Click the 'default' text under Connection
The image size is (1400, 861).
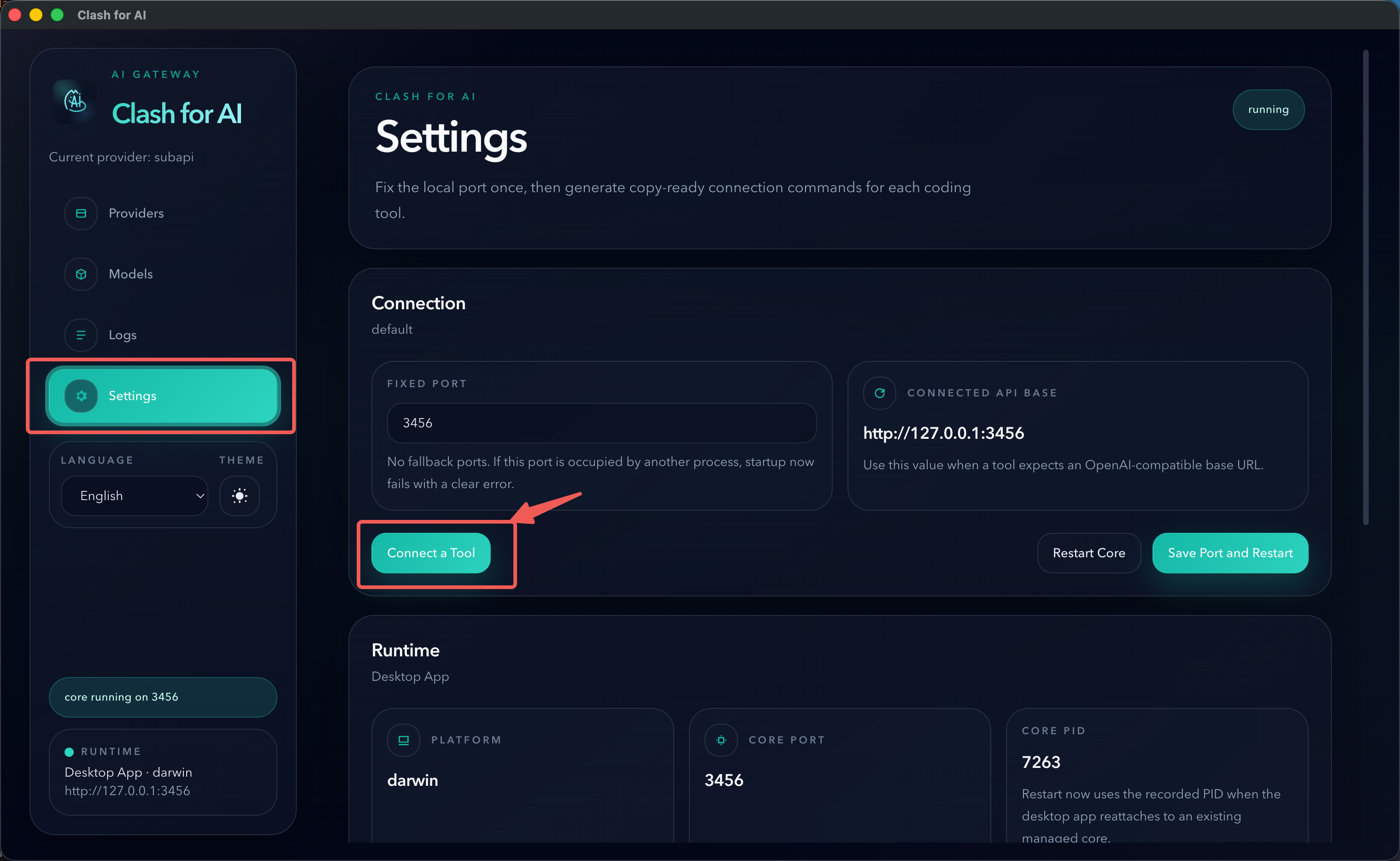click(392, 330)
